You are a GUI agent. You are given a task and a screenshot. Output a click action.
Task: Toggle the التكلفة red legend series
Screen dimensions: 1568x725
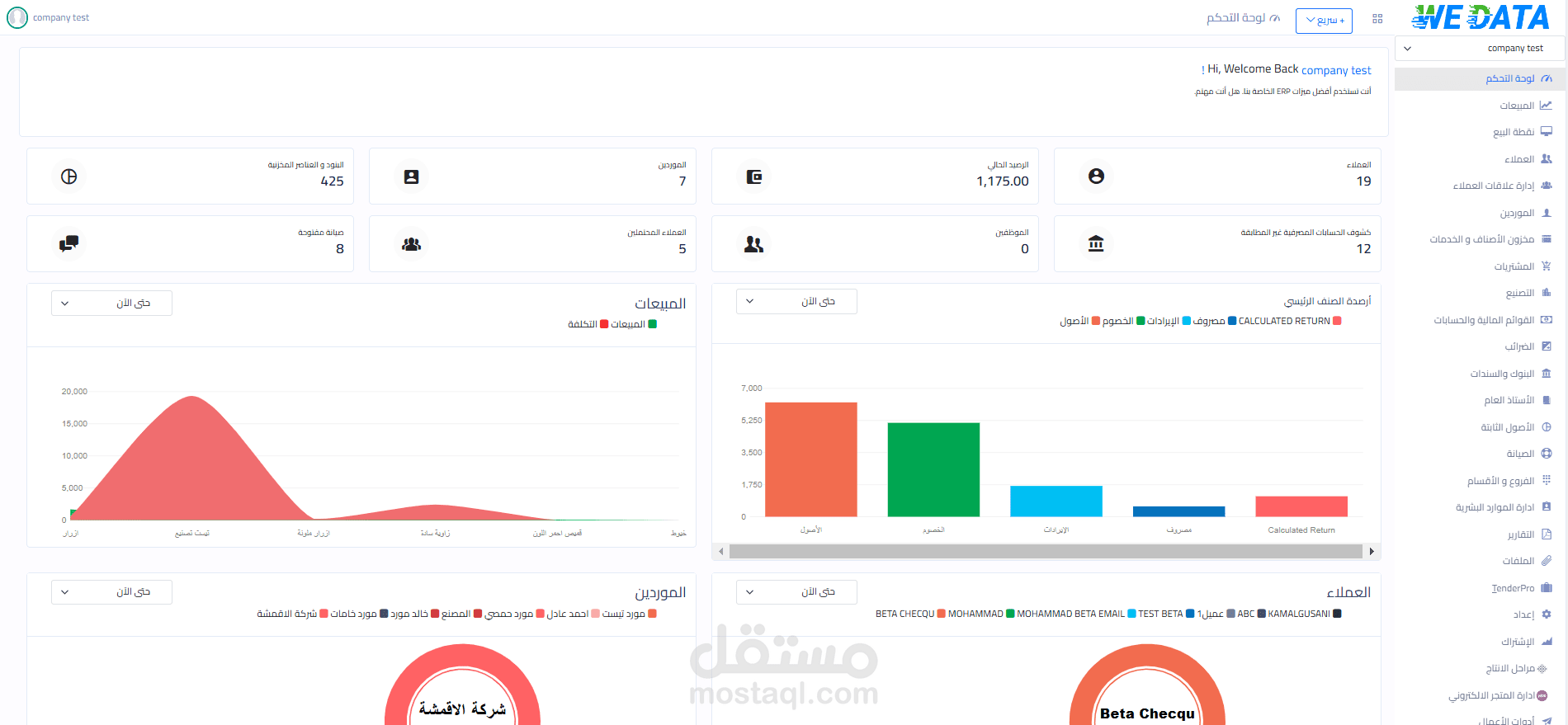588,324
